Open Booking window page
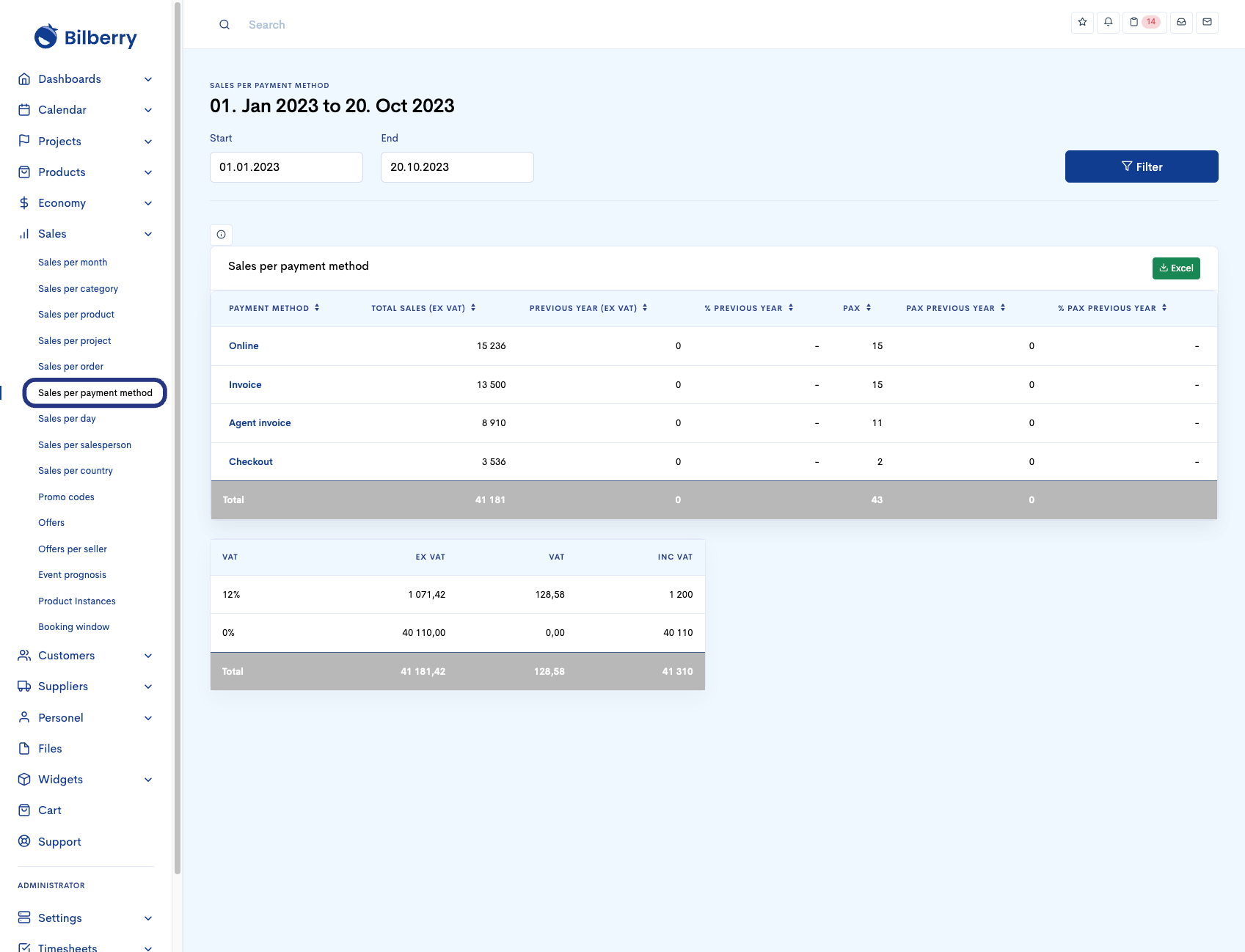Image resolution: width=1245 pixels, height=952 pixels. point(73,627)
